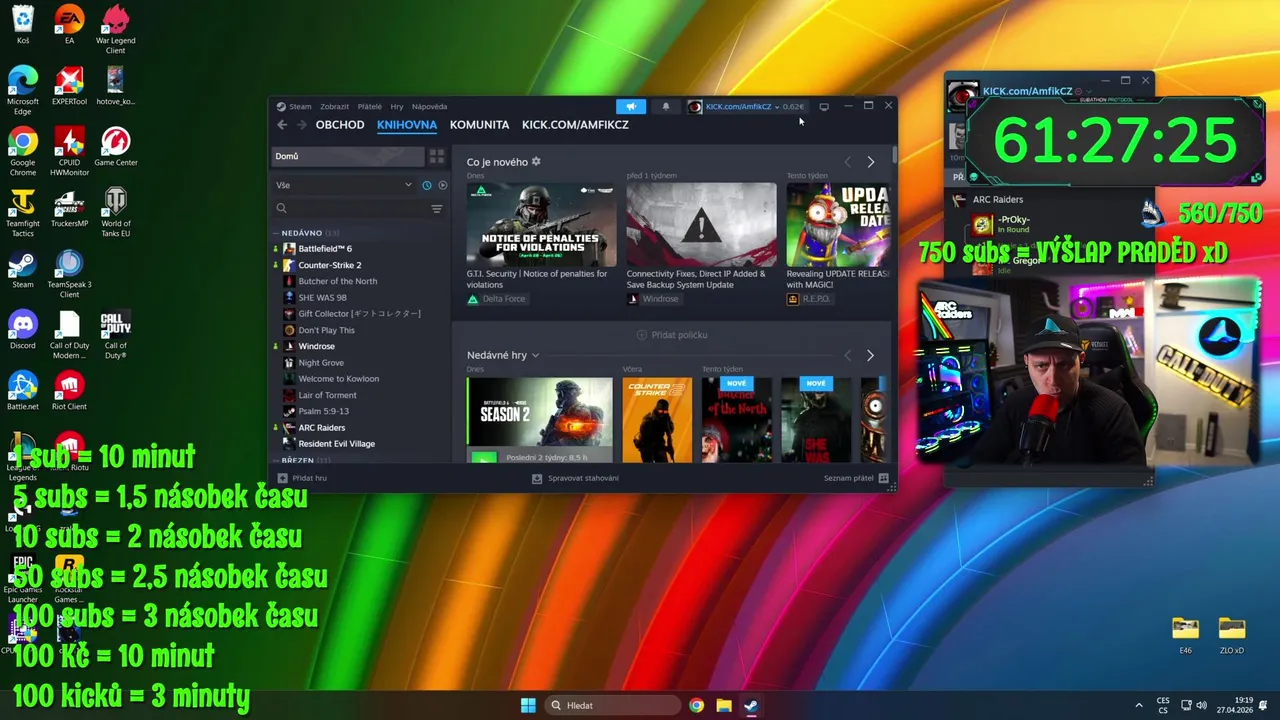Screen dimensions: 1280x720
Task: Open Windows Start menu
Action: click(x=528, y=705)
